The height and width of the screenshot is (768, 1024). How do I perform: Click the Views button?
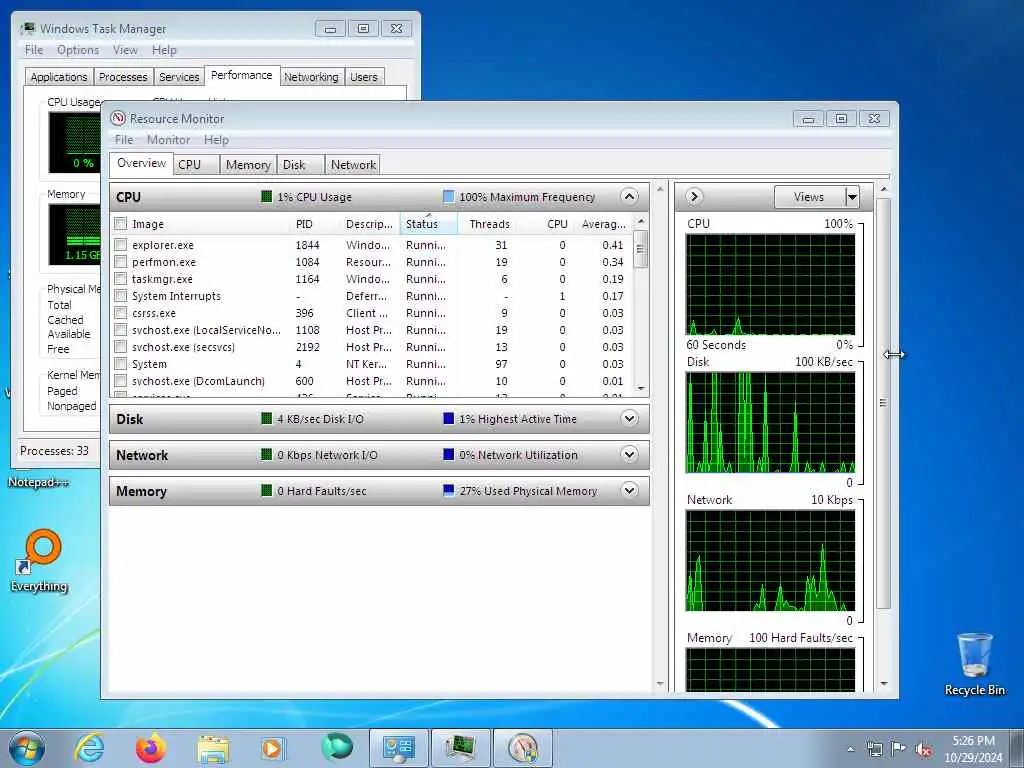[x=809, y=197]
